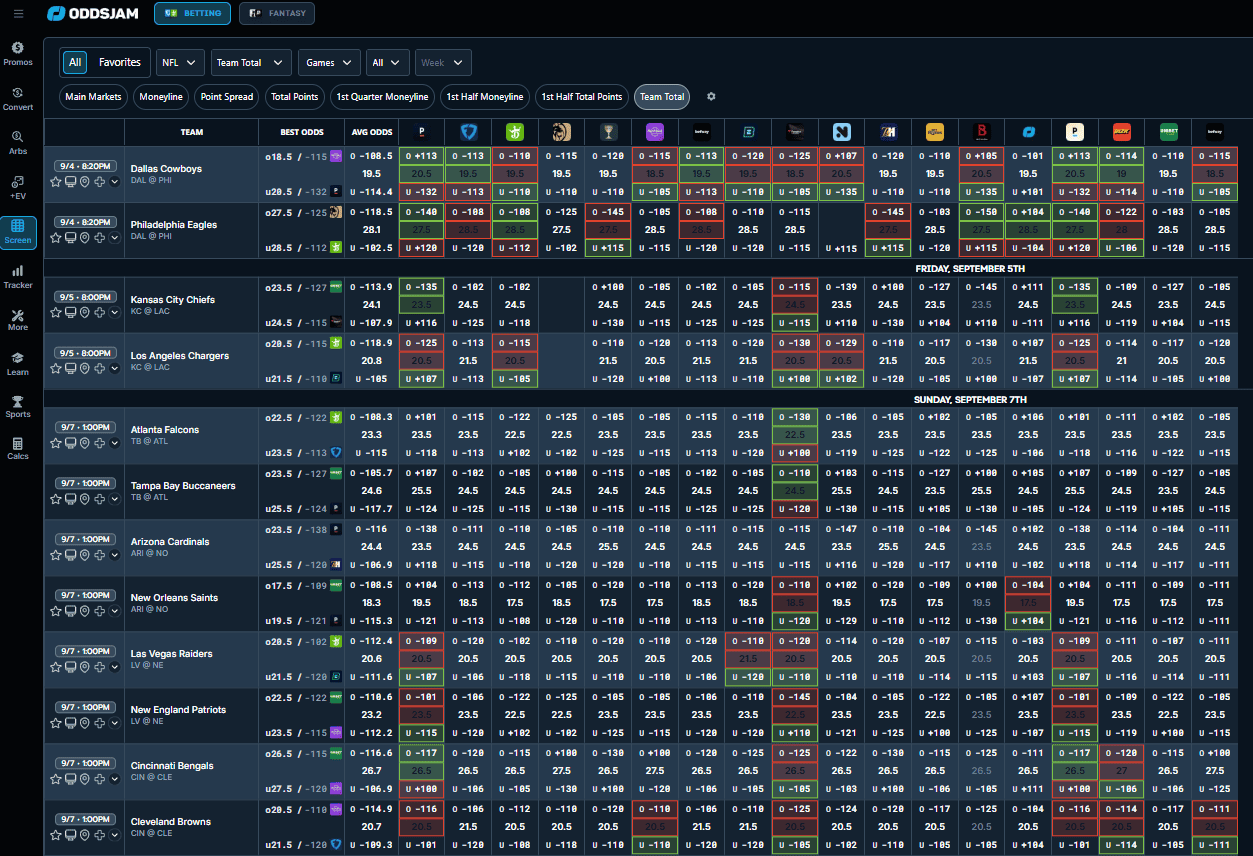Click the Las Vegas Raiders team name

coord(171,654)
